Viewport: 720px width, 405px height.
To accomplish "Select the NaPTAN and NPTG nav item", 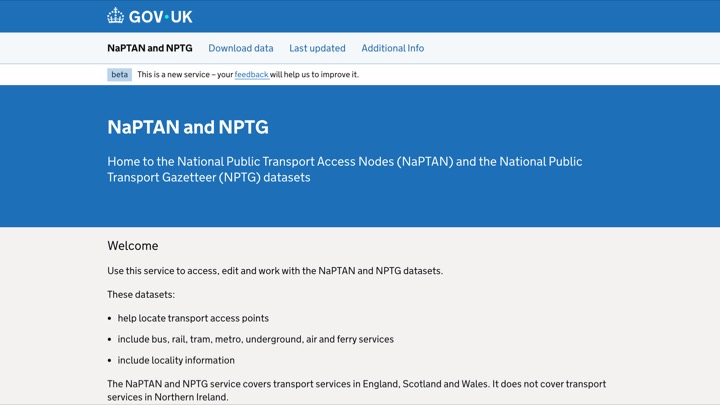I will point(150,48).
